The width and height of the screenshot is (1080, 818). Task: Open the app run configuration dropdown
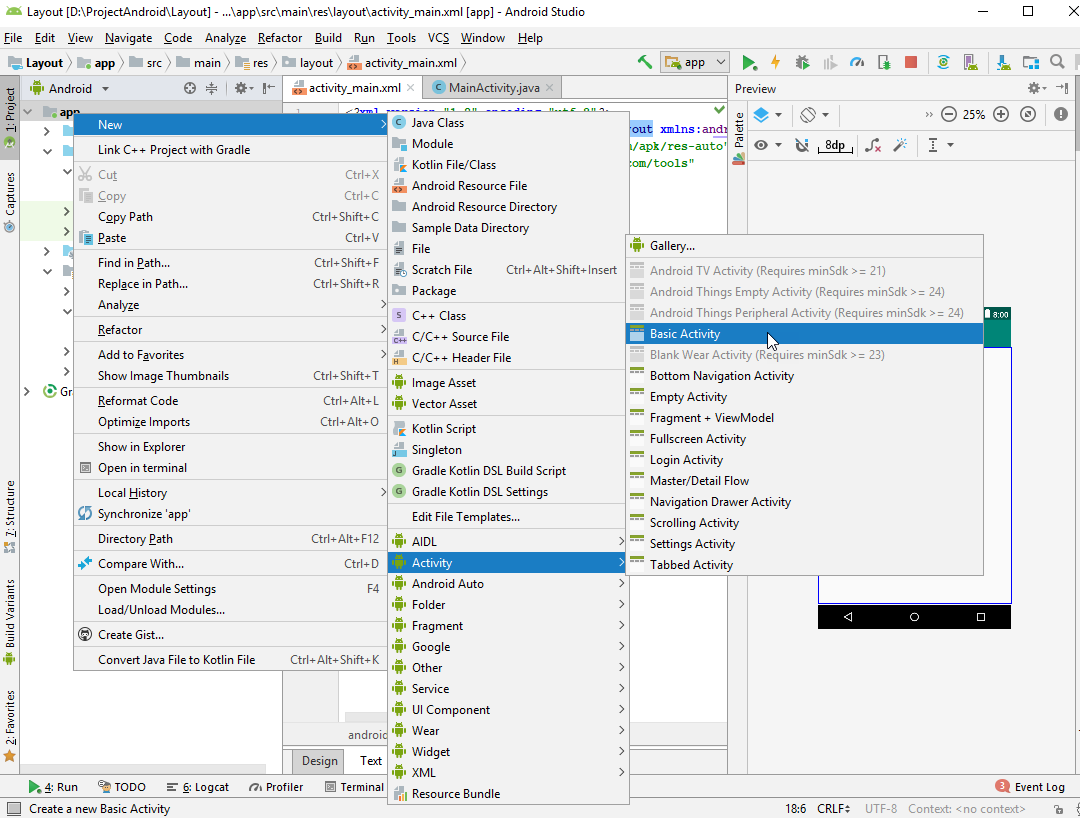click(x=694, y=63)
